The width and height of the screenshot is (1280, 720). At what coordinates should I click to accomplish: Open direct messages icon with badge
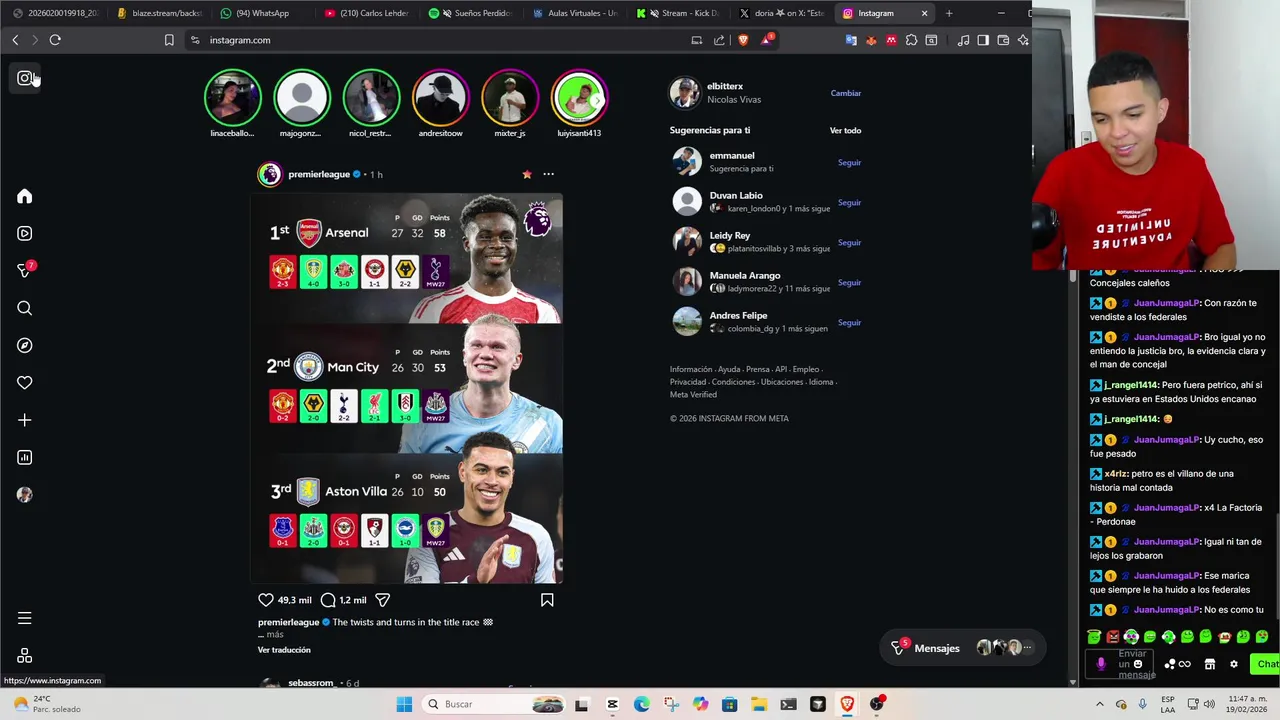[25, 270]
